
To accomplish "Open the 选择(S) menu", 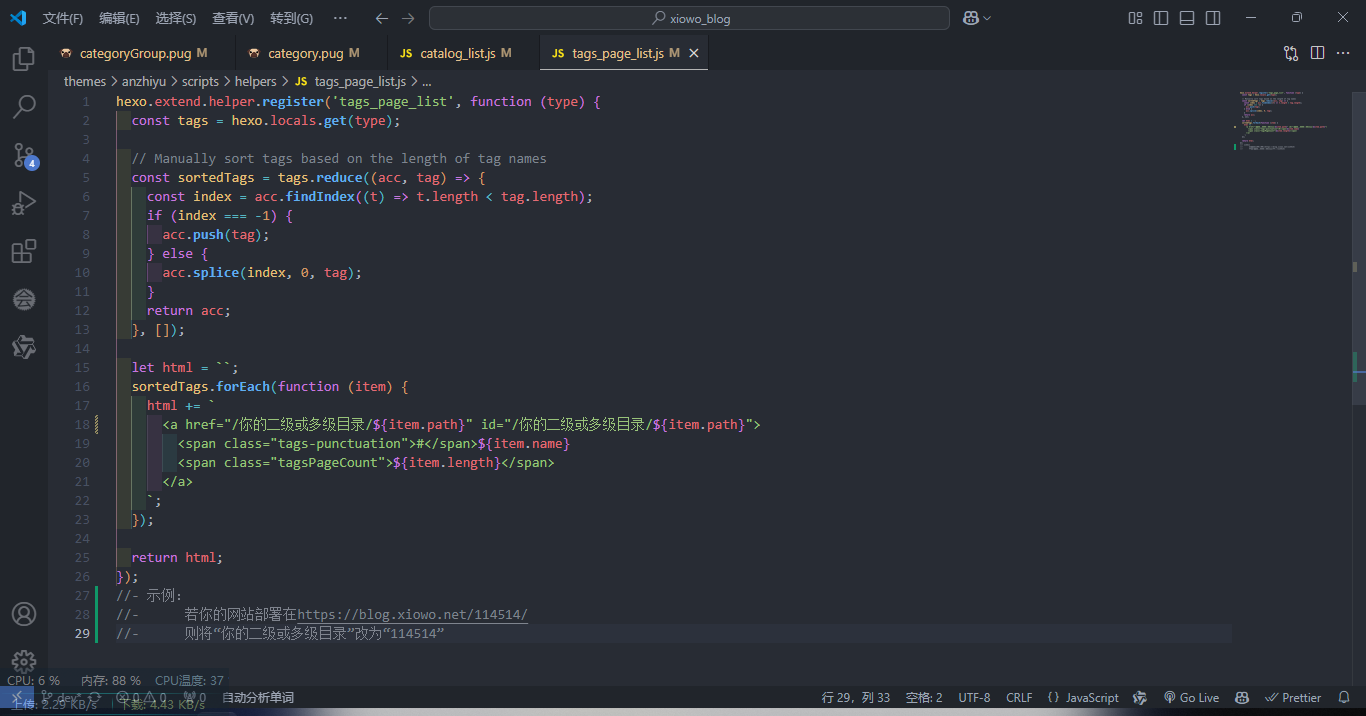I will [176, 18].
